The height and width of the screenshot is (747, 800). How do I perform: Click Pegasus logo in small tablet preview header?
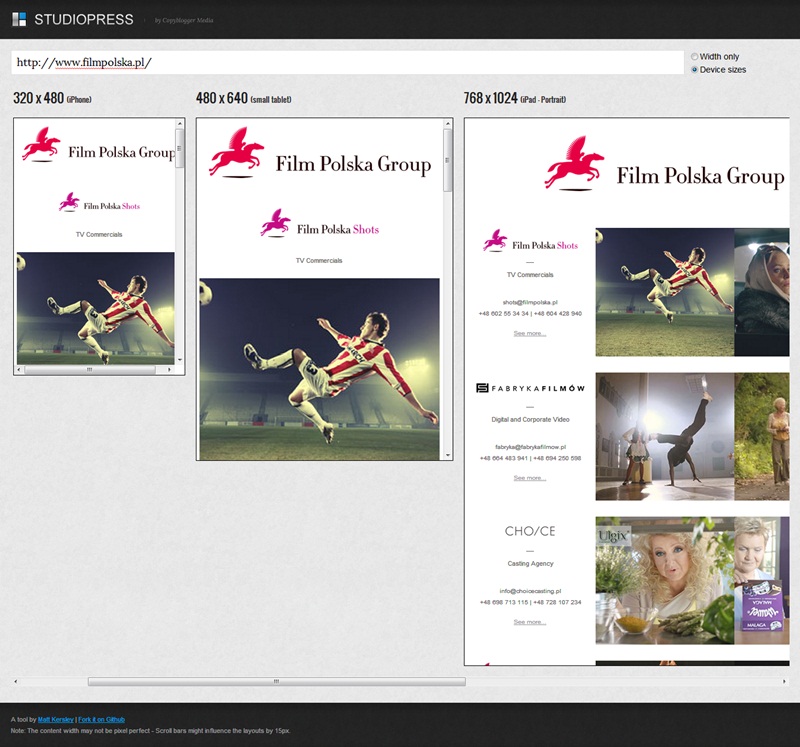click(x=236, y=153)
